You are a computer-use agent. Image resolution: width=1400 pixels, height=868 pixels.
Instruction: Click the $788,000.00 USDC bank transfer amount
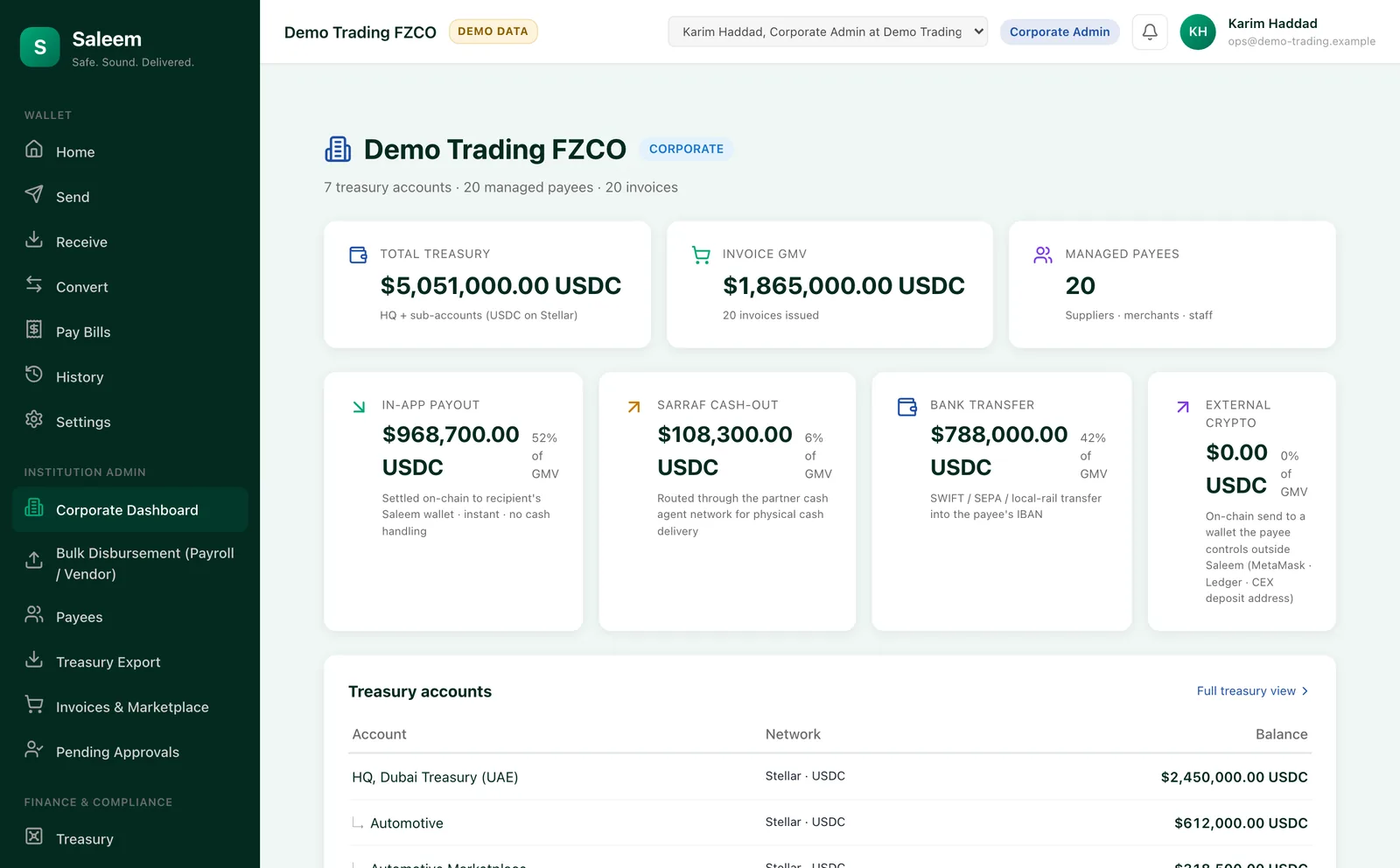tap(998, 451)
